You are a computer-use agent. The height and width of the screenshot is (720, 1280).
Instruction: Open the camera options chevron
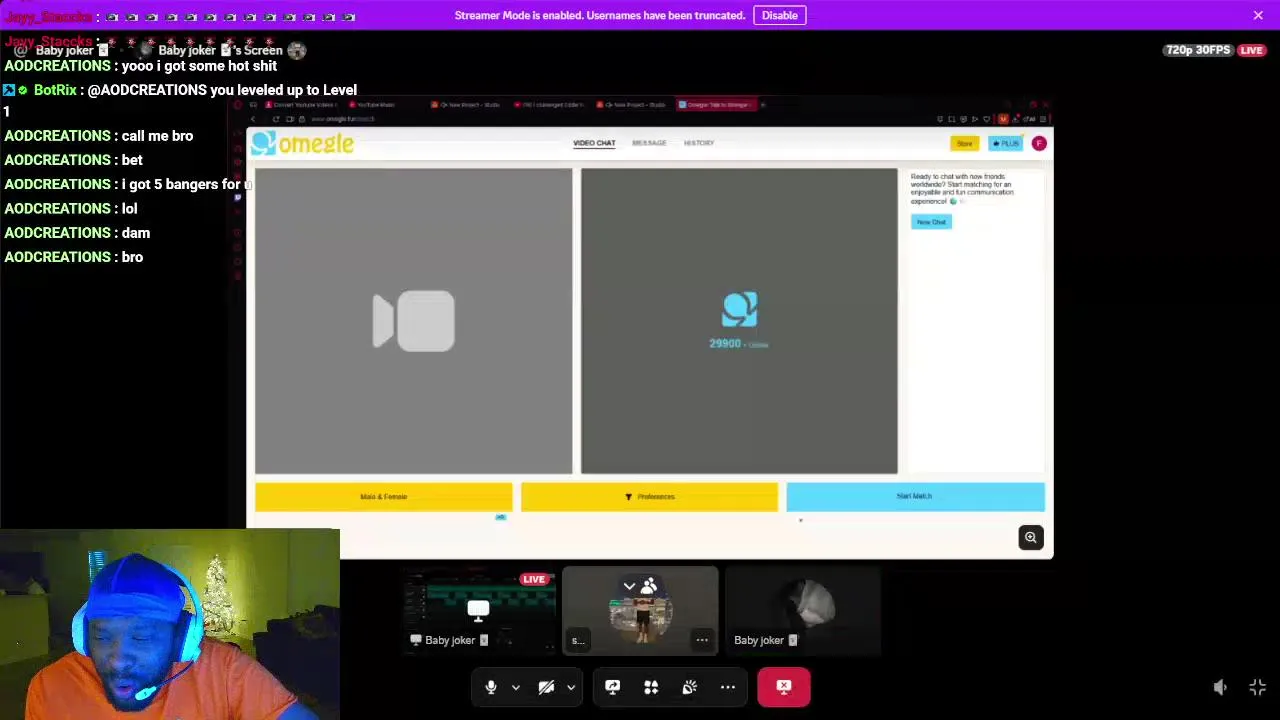pyautogui.click(x=571, y=687)
